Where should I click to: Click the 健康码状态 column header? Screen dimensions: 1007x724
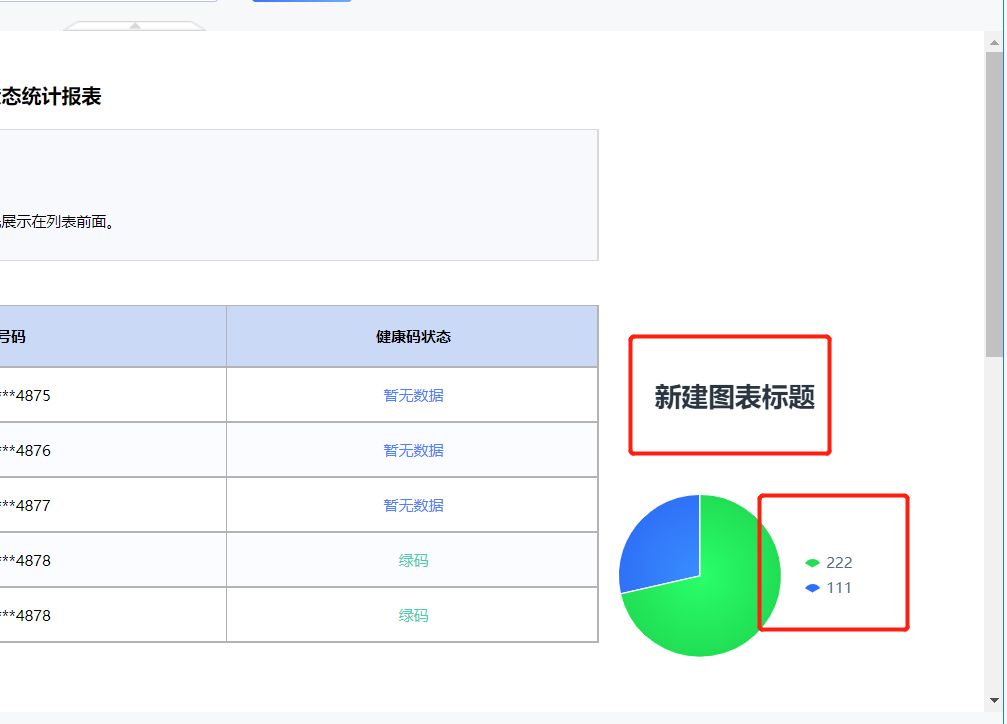(x=413, y=337)
